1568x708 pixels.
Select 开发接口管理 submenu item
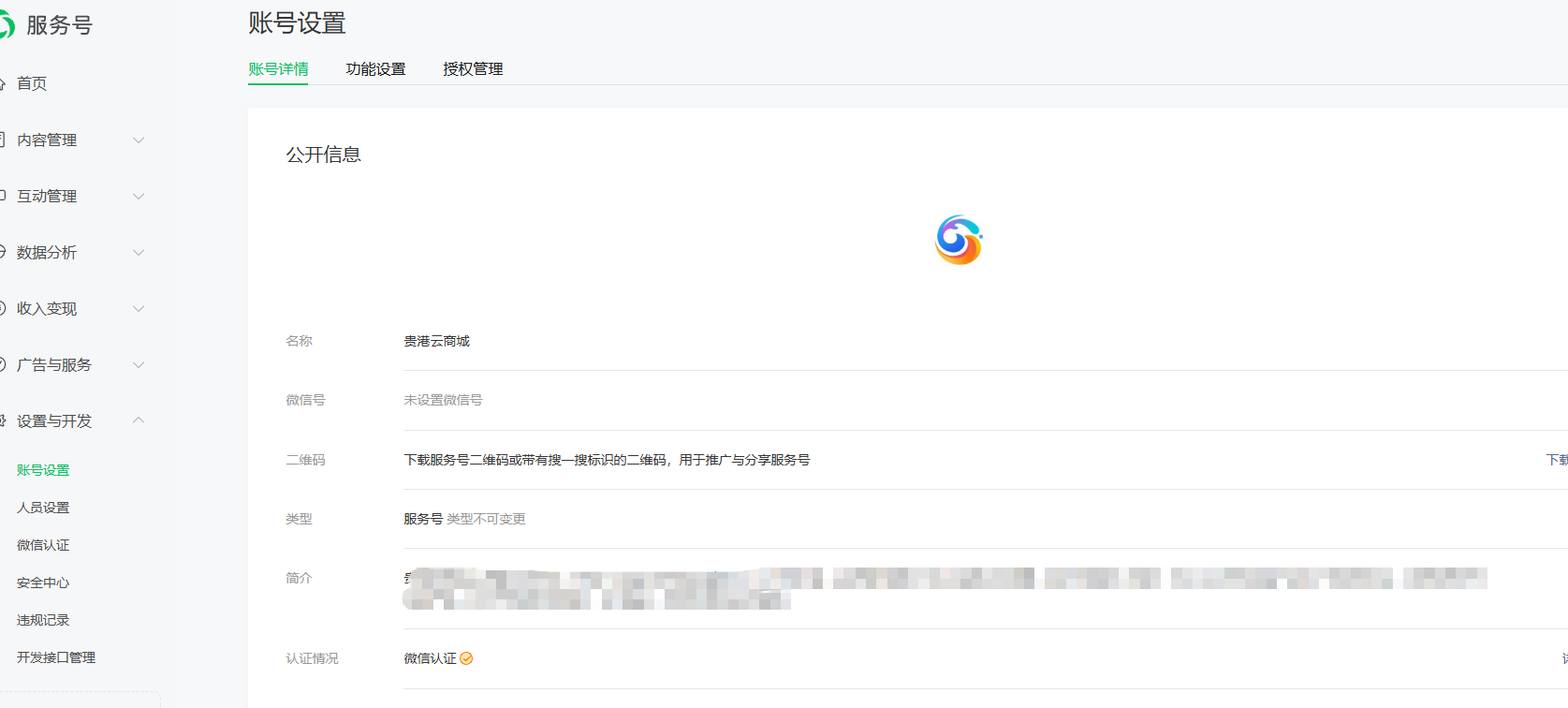(x=56, y=657)
